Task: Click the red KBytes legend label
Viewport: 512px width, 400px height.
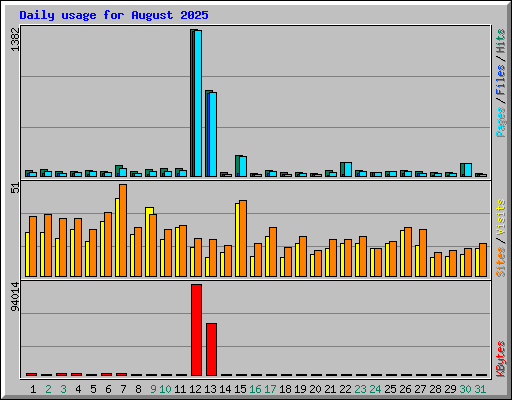Action: [501, 359]
